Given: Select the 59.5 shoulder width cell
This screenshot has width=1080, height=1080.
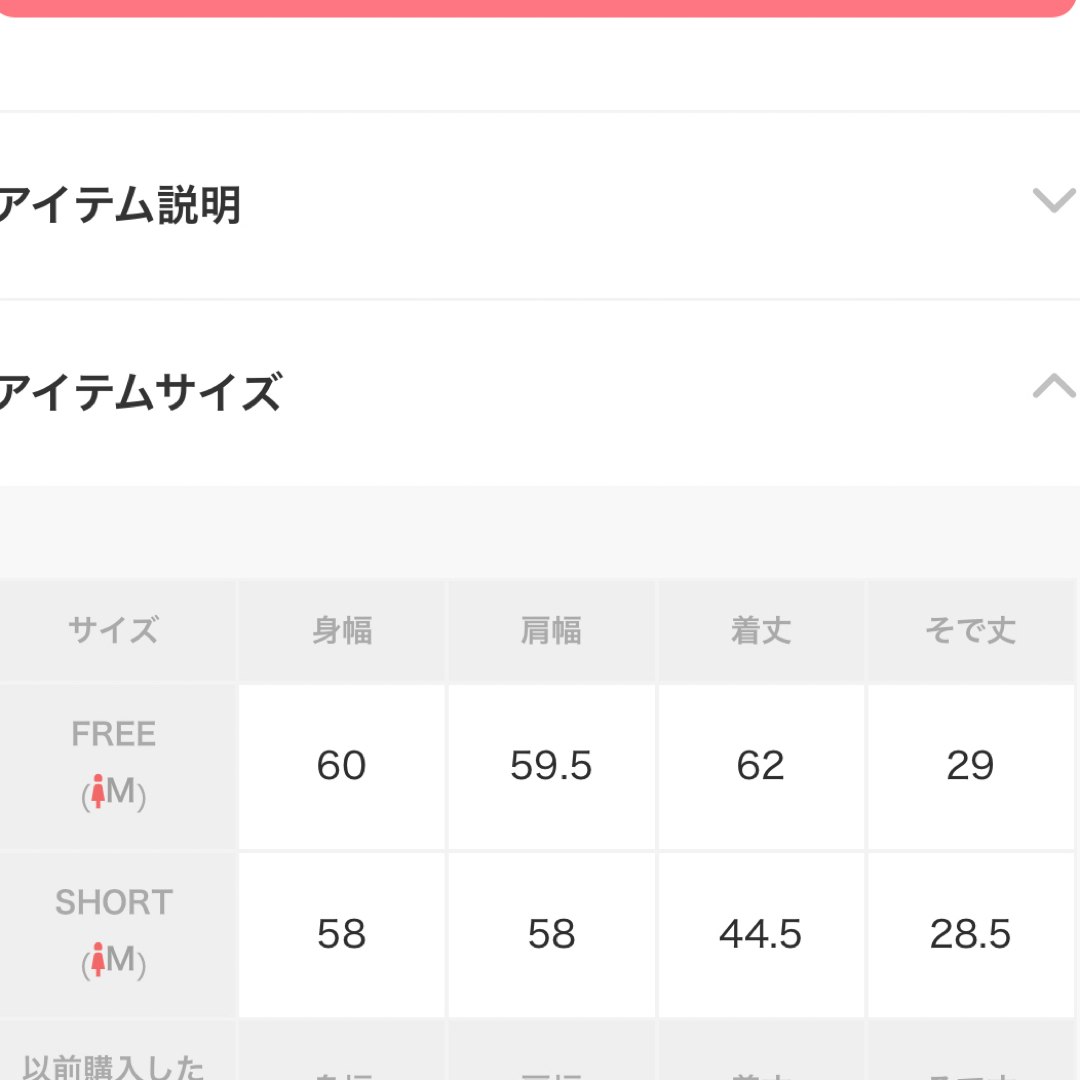Looking at the screenshot, I should 551,767.
